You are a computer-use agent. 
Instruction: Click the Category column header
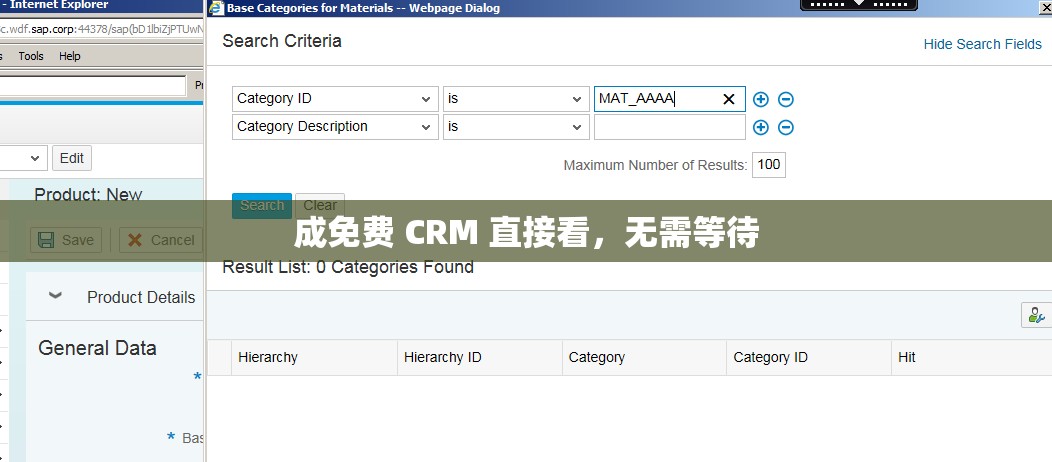pos(644,357)
